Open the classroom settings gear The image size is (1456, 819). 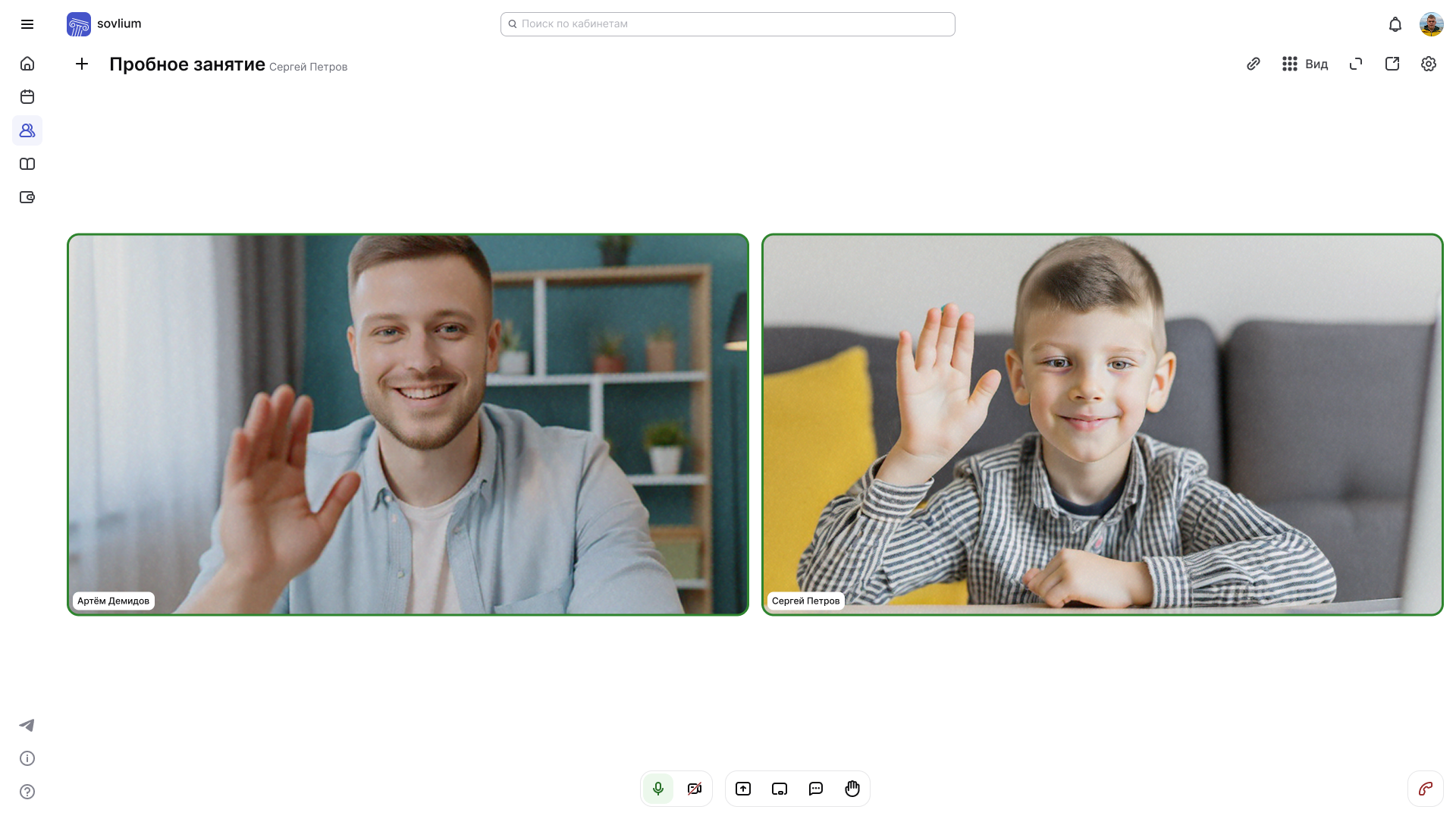(x=1428, y=64)
